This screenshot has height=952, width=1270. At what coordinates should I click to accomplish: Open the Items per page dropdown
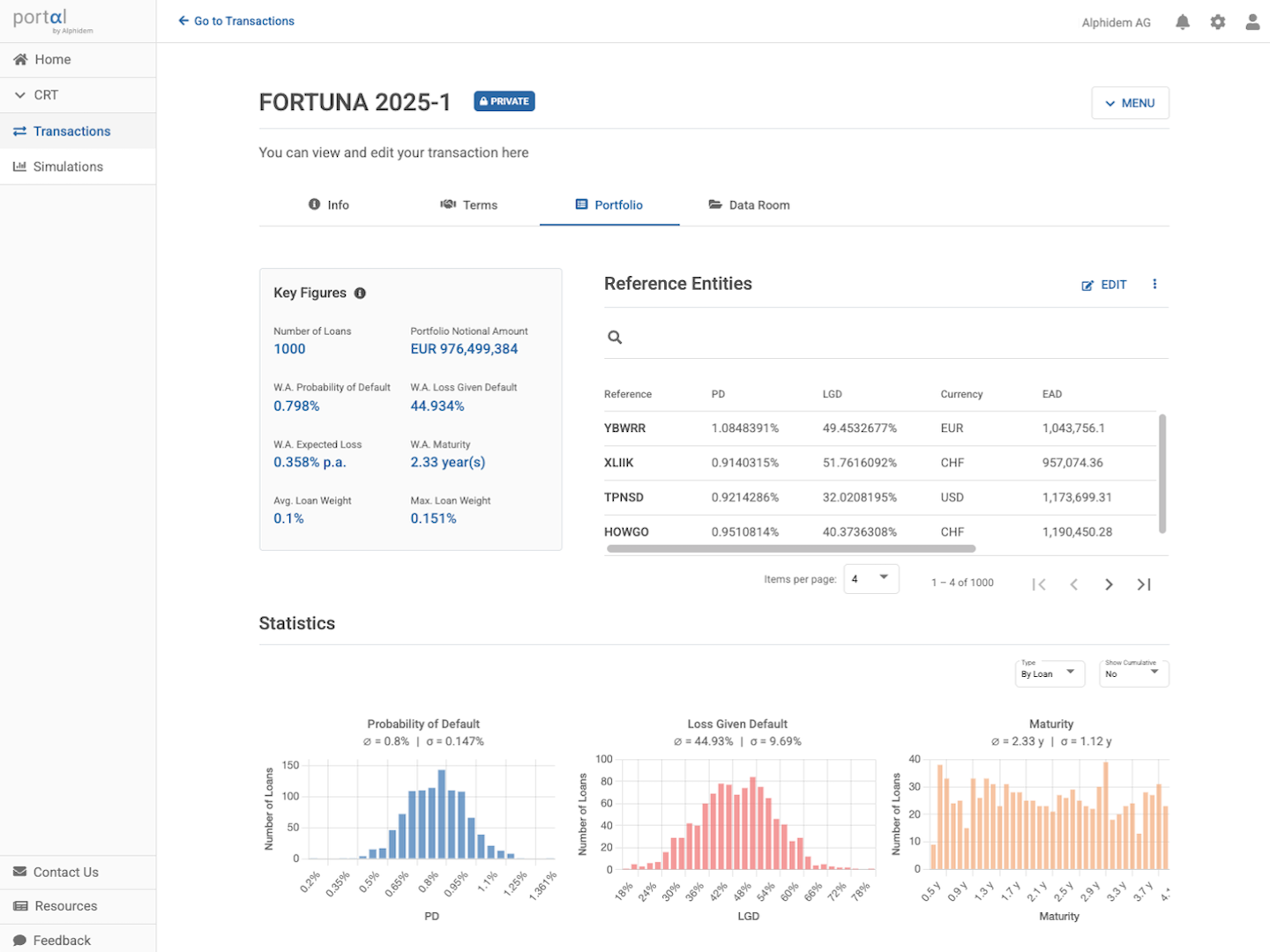870,579
